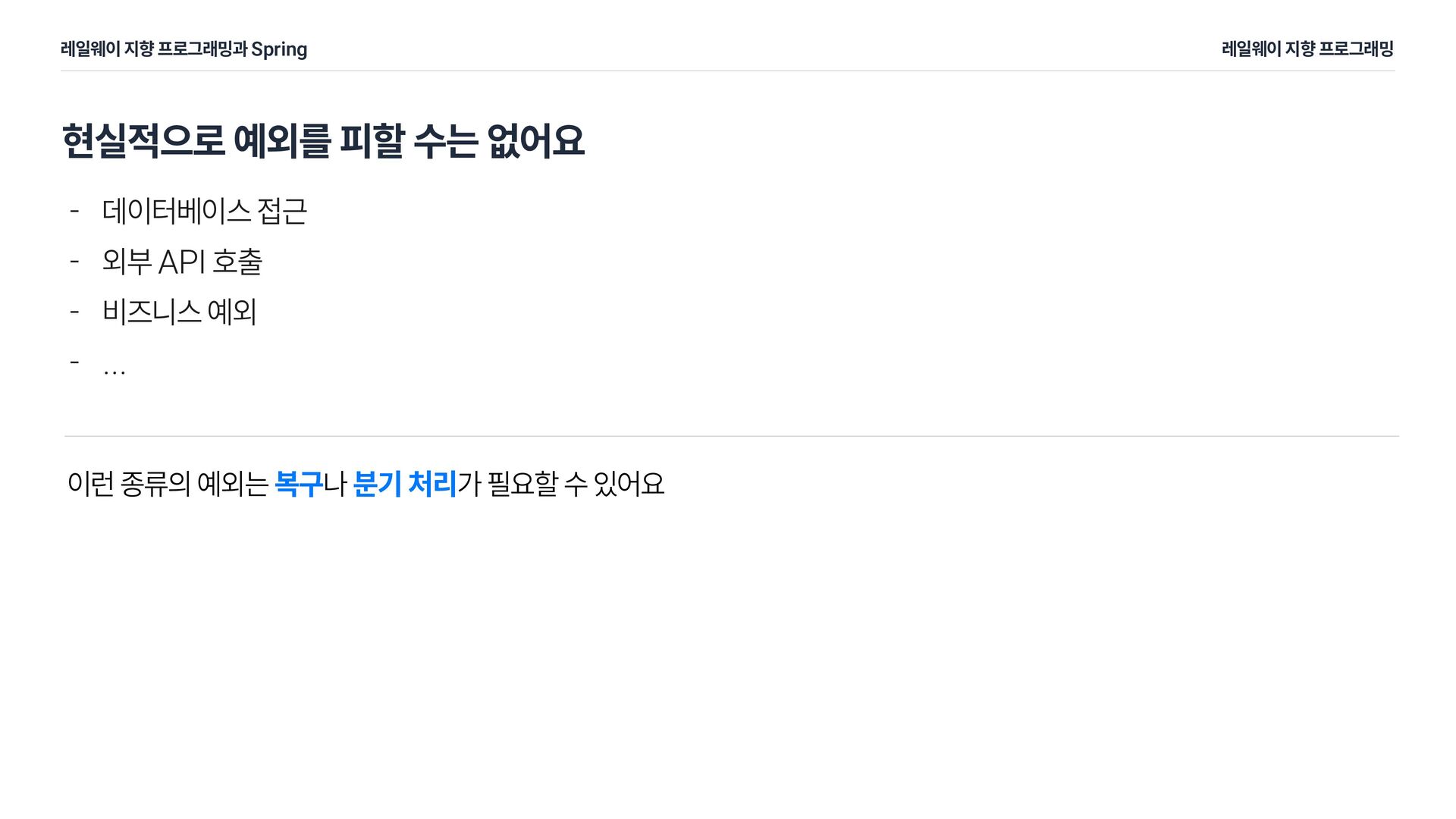This screenshot has height=819, width=1456.
Task: Click the phrase 이런 종류의 예외는
Action: click(168, 484)
